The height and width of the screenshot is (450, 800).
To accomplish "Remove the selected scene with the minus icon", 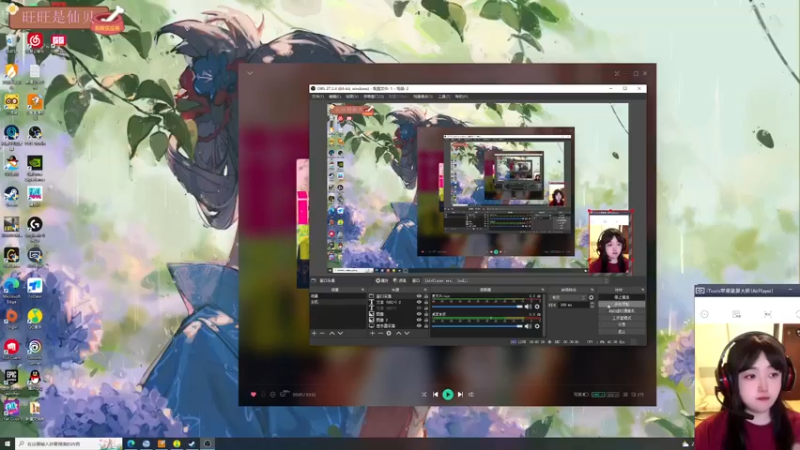I will (x=322, y=333).
